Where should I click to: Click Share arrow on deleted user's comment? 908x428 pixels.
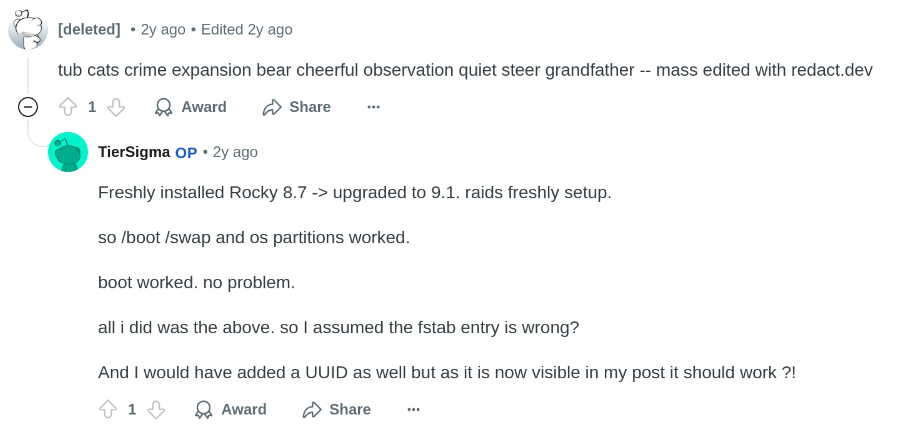(x=272, y=107)
